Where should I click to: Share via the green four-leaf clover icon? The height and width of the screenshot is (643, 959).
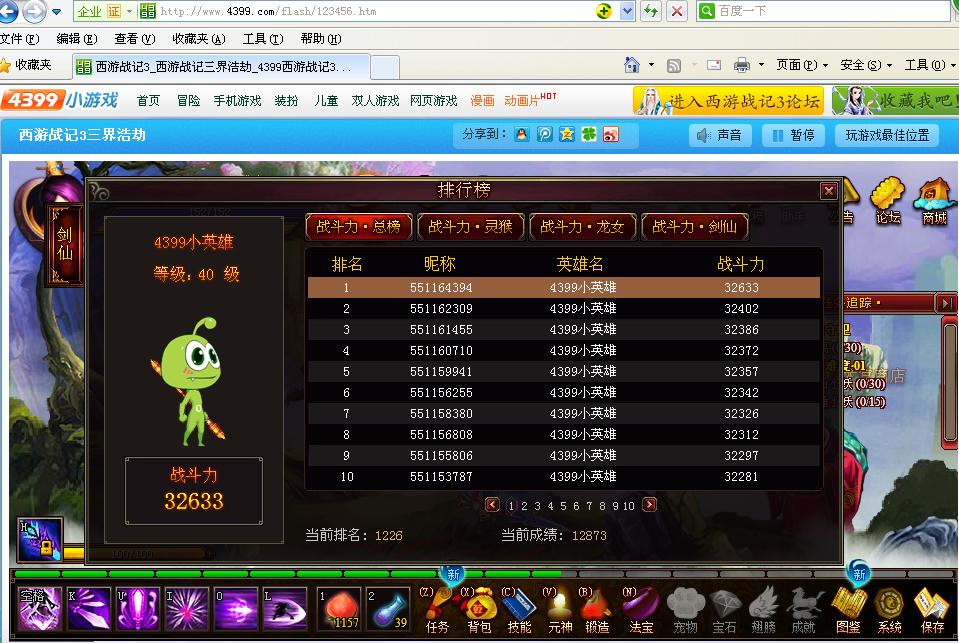click(x=589, y=135)
